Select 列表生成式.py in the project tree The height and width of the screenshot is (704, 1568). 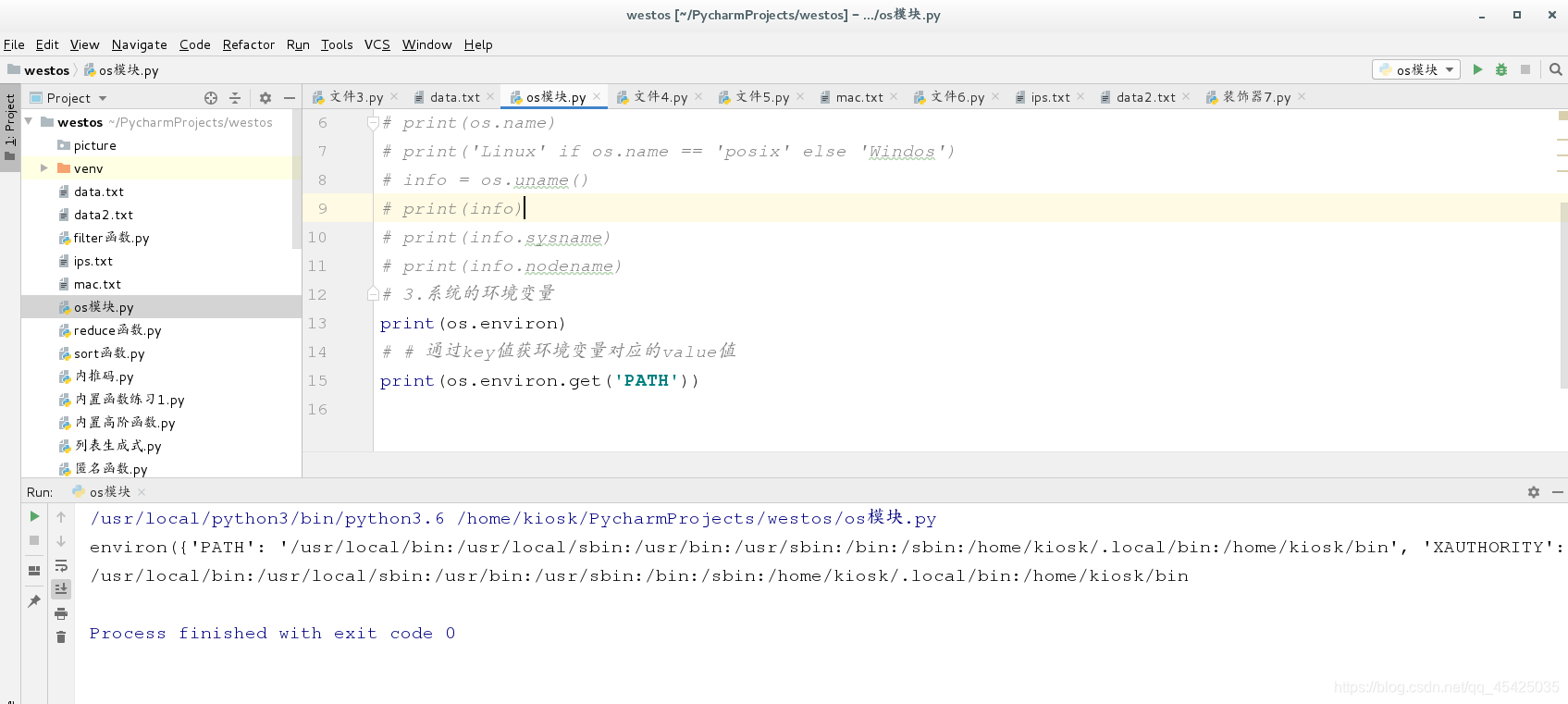(x=118, y=446)
